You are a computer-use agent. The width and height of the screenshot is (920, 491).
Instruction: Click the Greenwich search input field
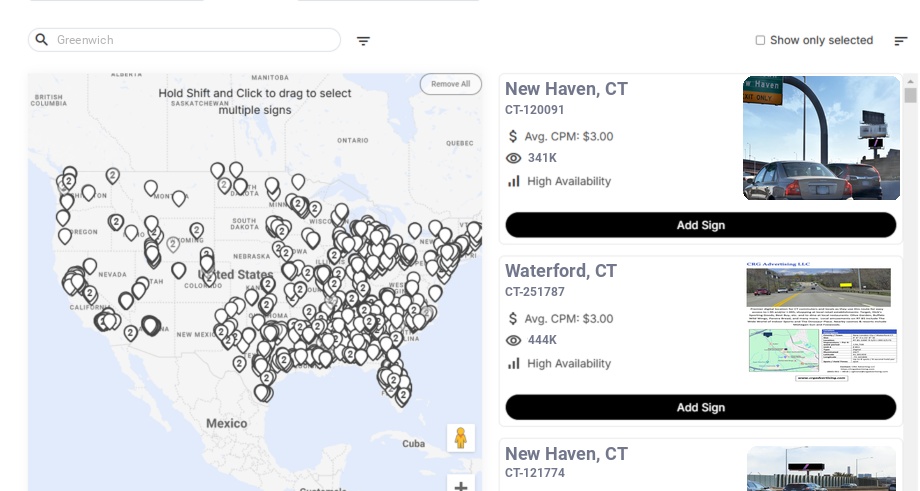click(195, 40)
